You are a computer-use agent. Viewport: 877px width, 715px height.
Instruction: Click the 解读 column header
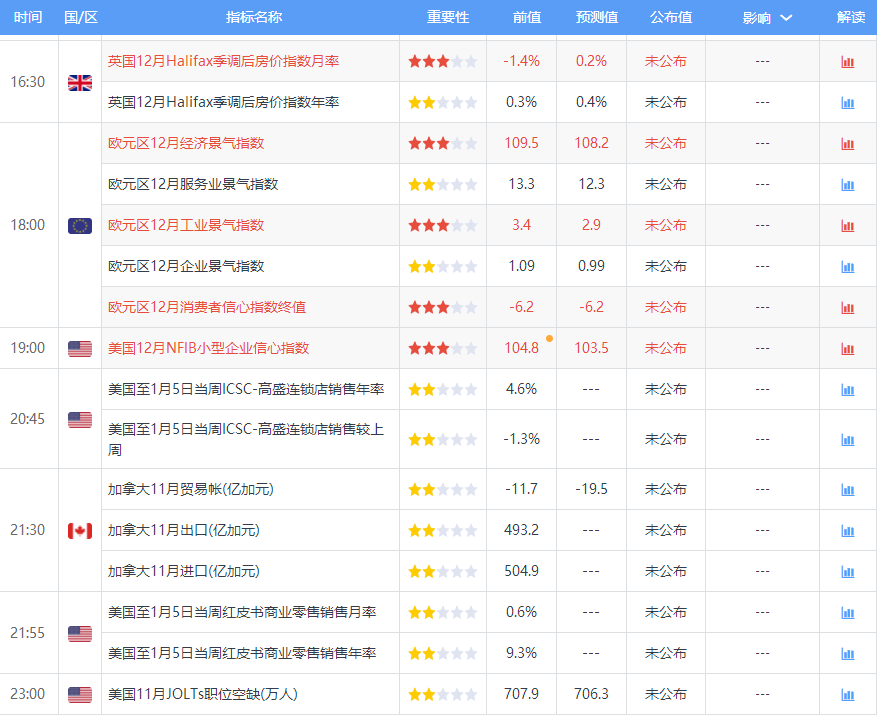(849, 16)
